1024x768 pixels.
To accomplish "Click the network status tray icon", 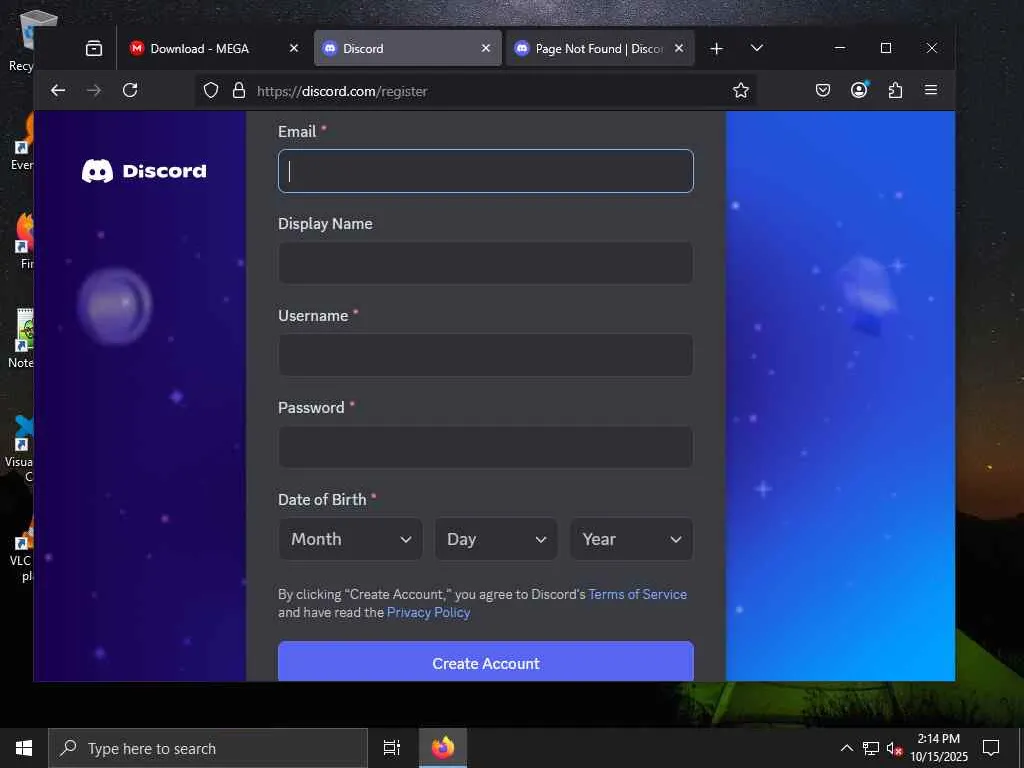I will click(x=871, y=748).
